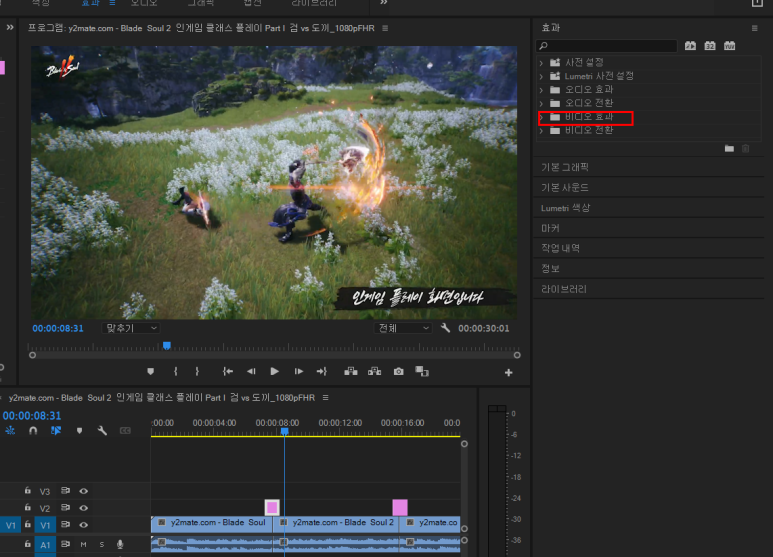Image resolution: width=773 pixels, height=557 pixels.
Task: Expand the arrow beside 사전 설정
Action: (541, 63)
